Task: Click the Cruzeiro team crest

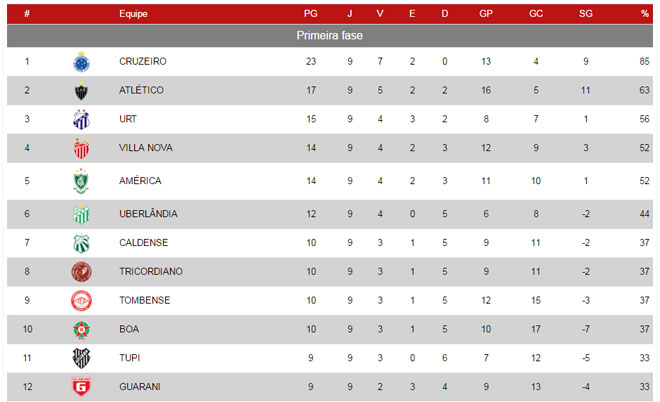Action: click(81, 62)
